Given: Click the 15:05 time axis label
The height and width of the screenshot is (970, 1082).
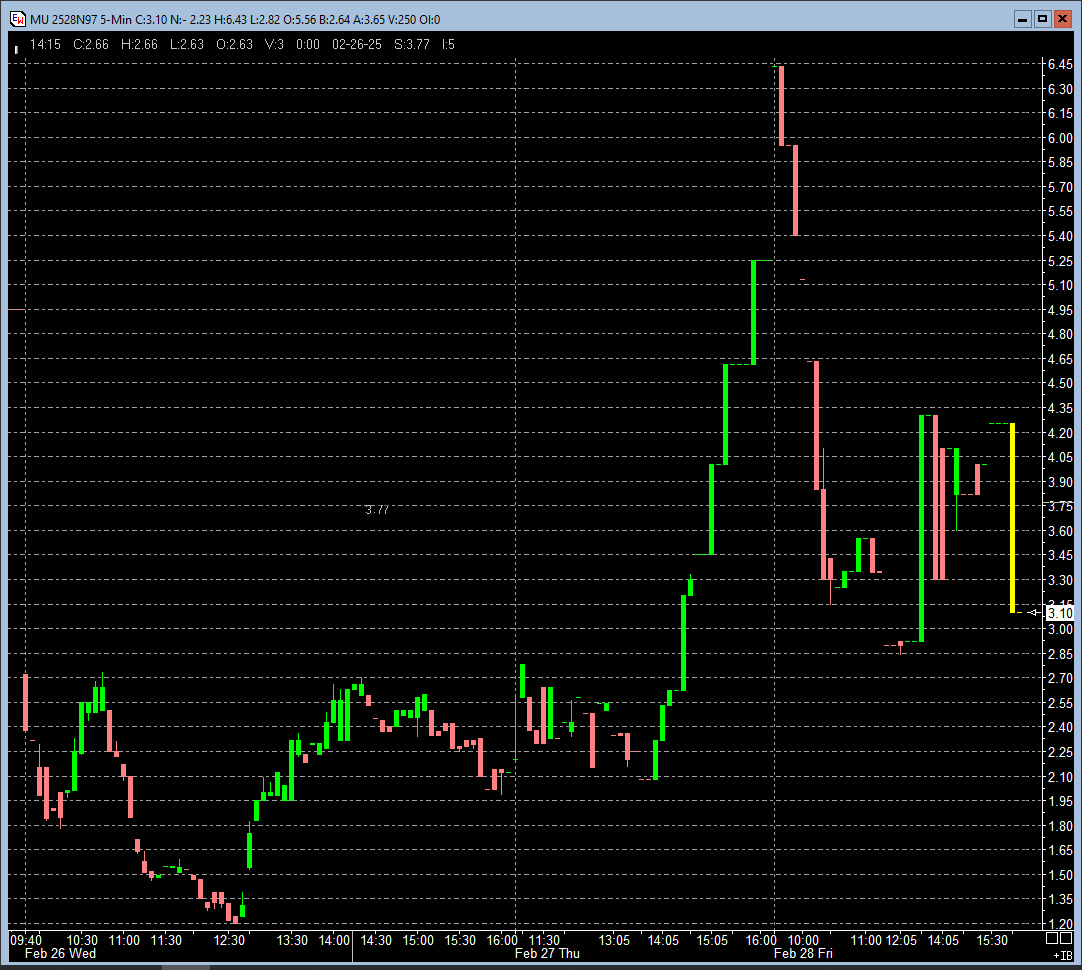Looking at the screenshot, I should (712, 940).
